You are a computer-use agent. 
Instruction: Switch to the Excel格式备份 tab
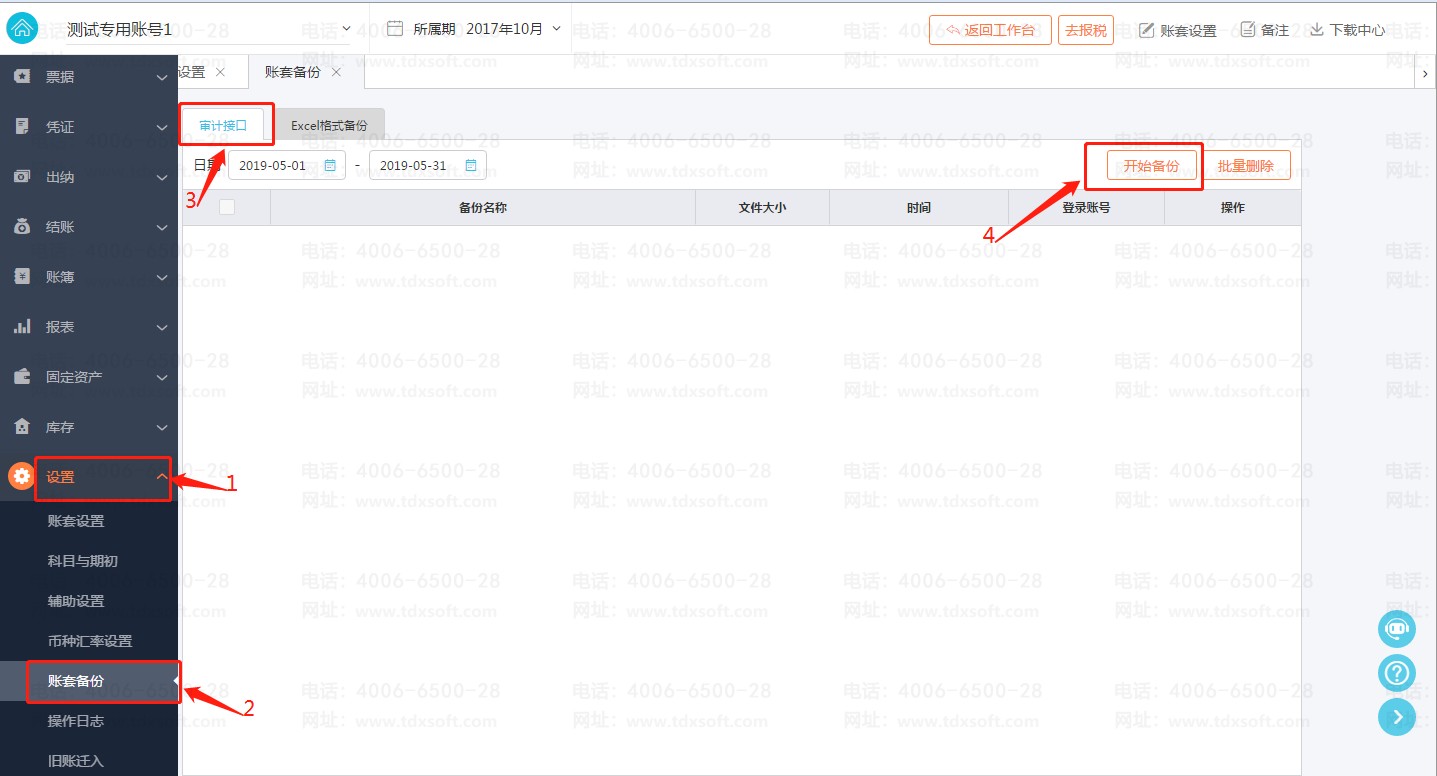click(x=329, y=126)
